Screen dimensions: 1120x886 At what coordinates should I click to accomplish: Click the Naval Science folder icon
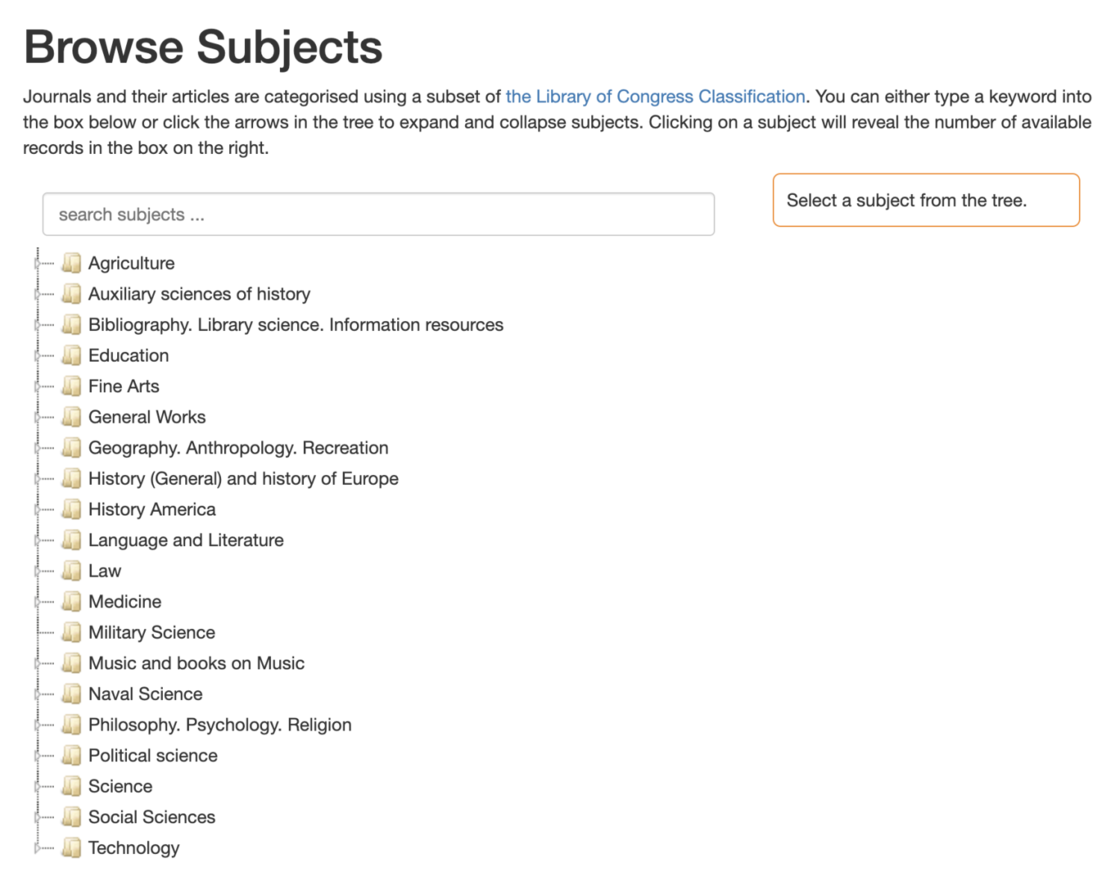[x=71, y=693]
